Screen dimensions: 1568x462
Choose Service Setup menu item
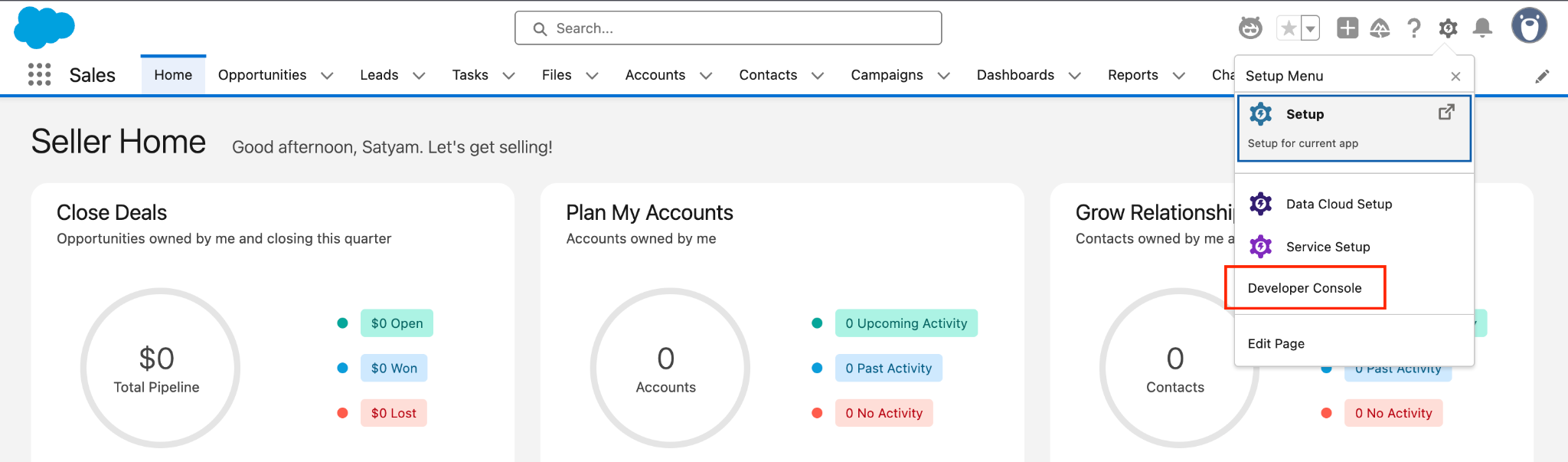click(1354, 247)
